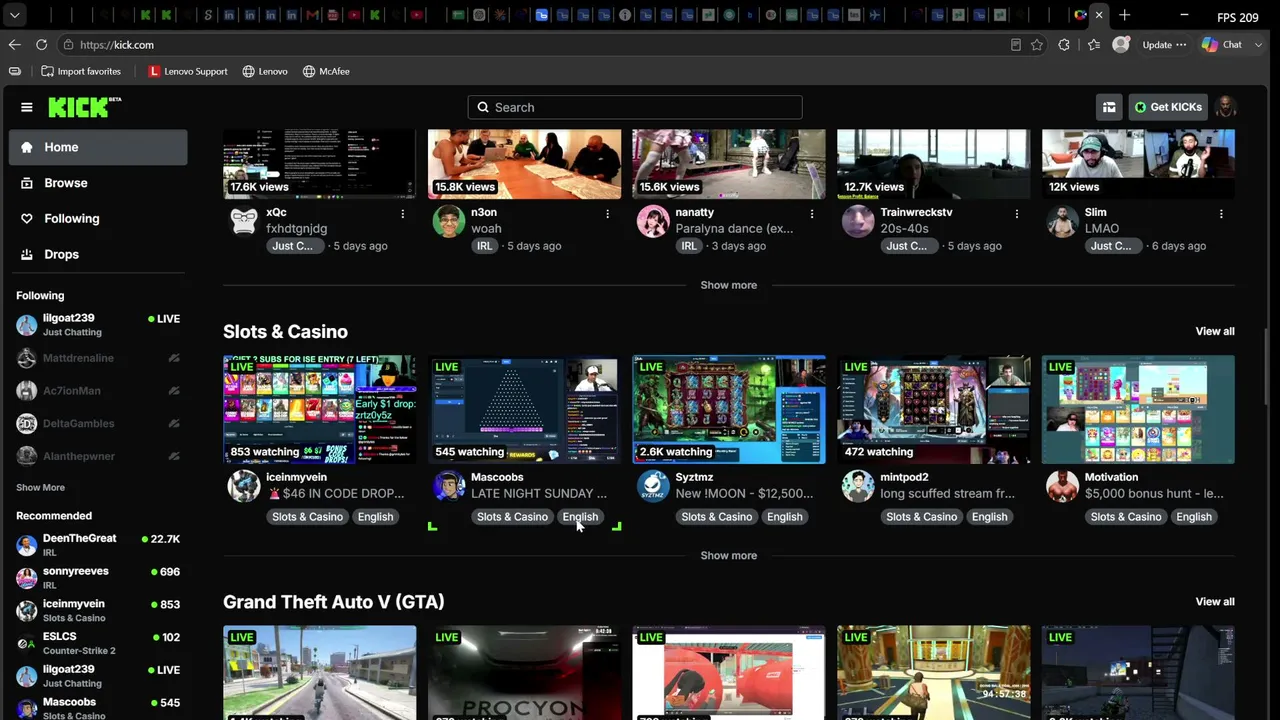Viewport: 1280px width, 720px height.
Task: Open Syztmz's 2.6K watching stream thumbnail
Action: (x=729, y=409)
